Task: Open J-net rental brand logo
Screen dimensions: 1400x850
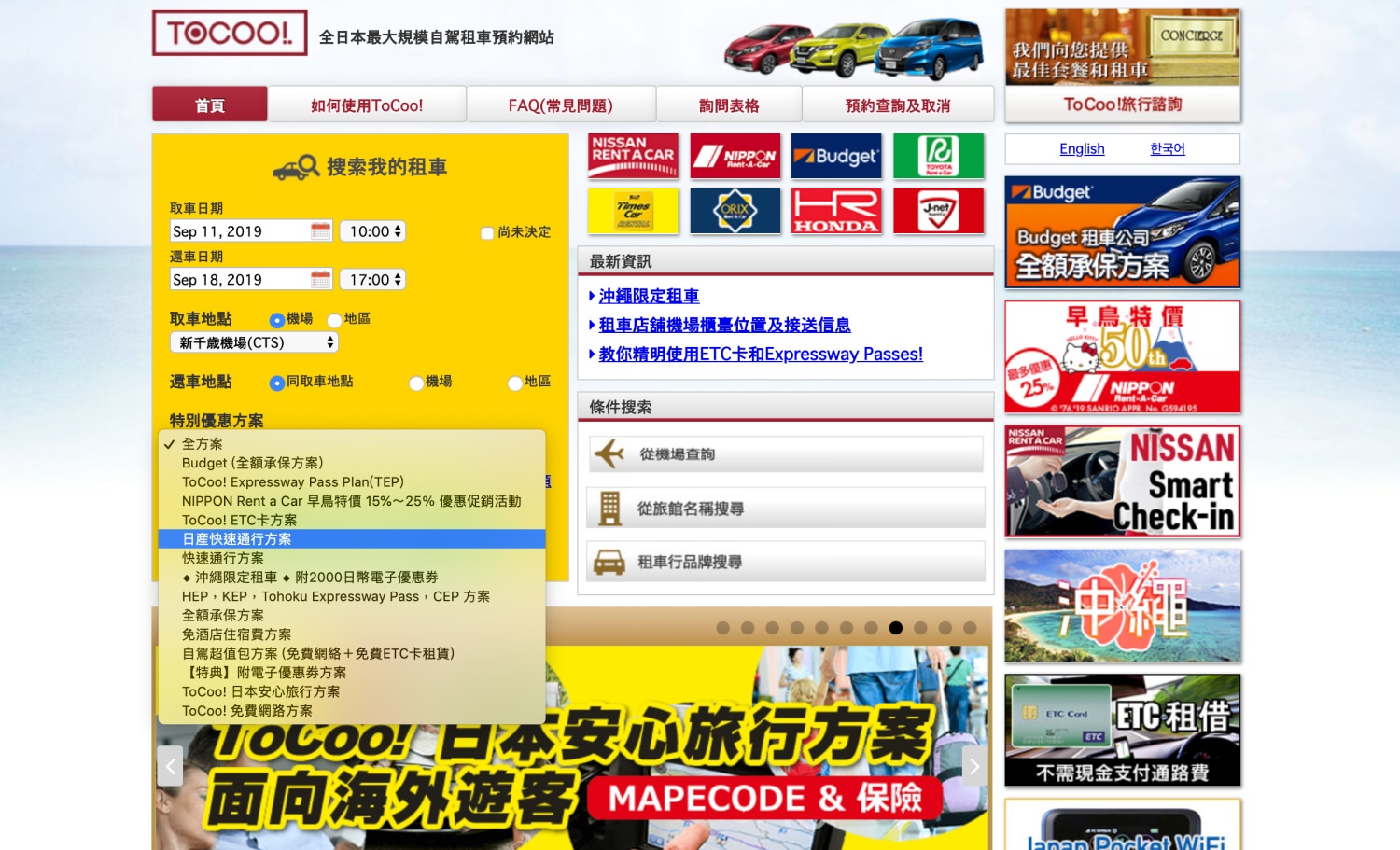Action: point(938,210)
